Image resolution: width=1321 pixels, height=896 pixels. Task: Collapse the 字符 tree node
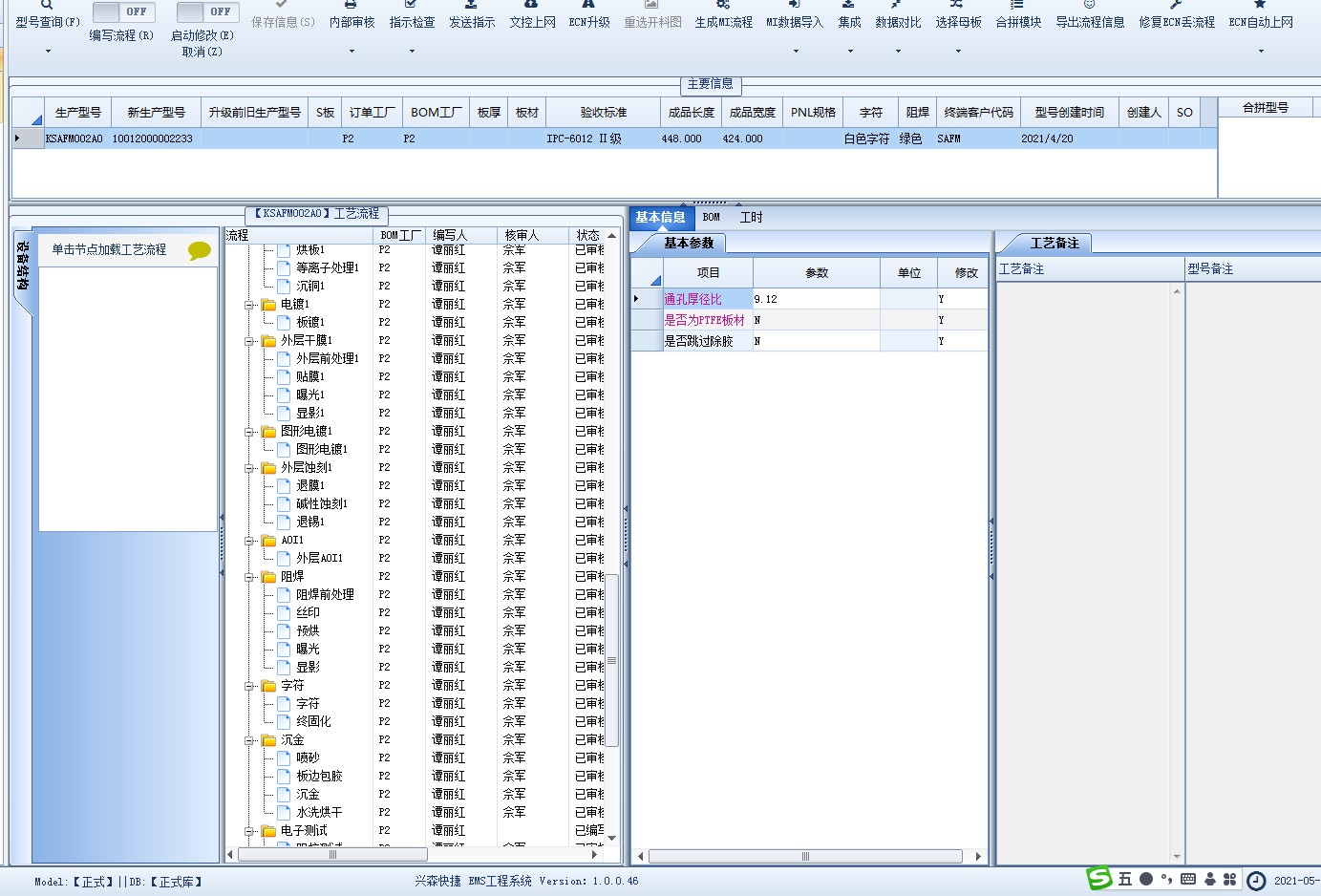(x=249, y=686)
